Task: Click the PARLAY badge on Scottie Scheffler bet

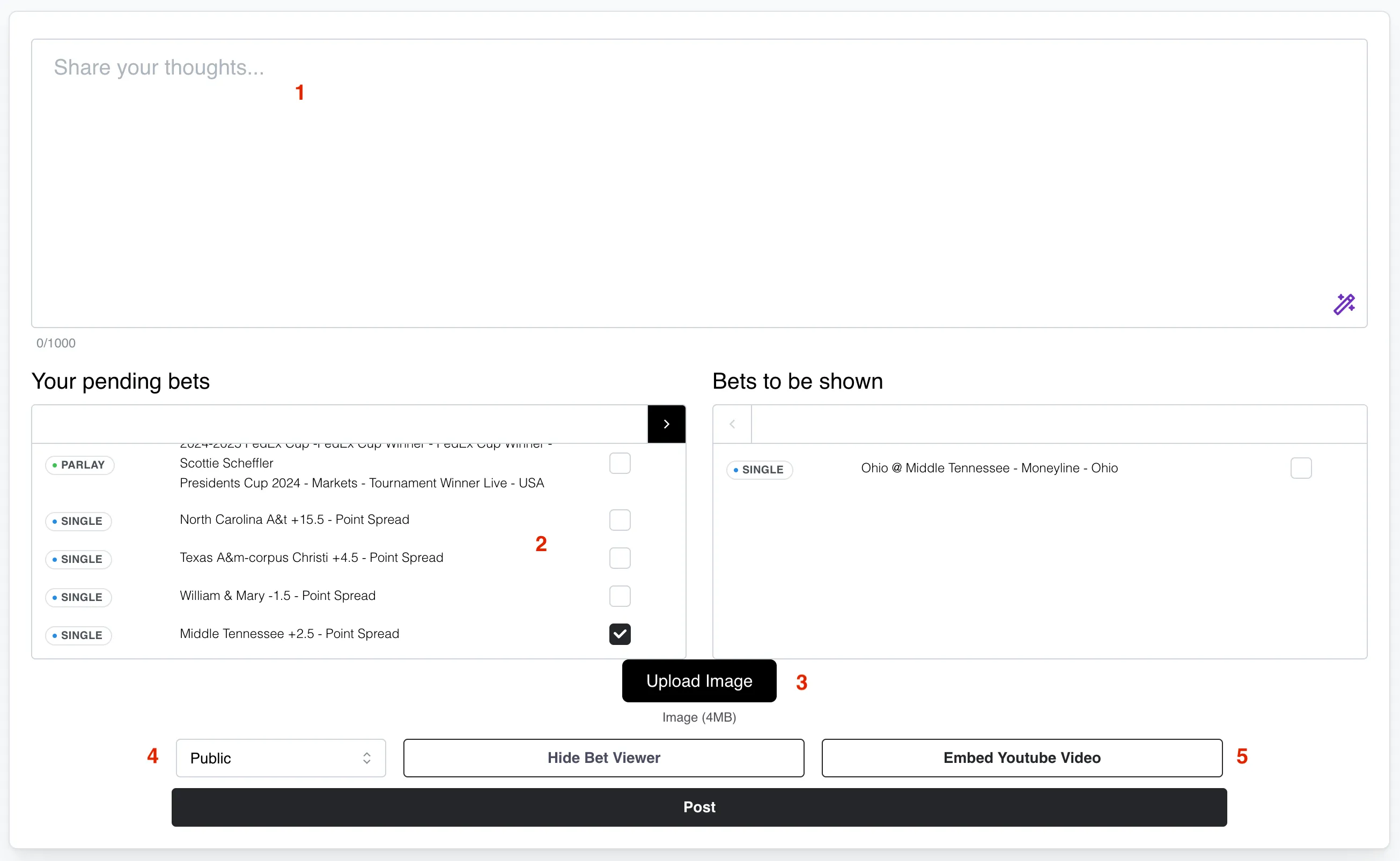Action: 80,465
